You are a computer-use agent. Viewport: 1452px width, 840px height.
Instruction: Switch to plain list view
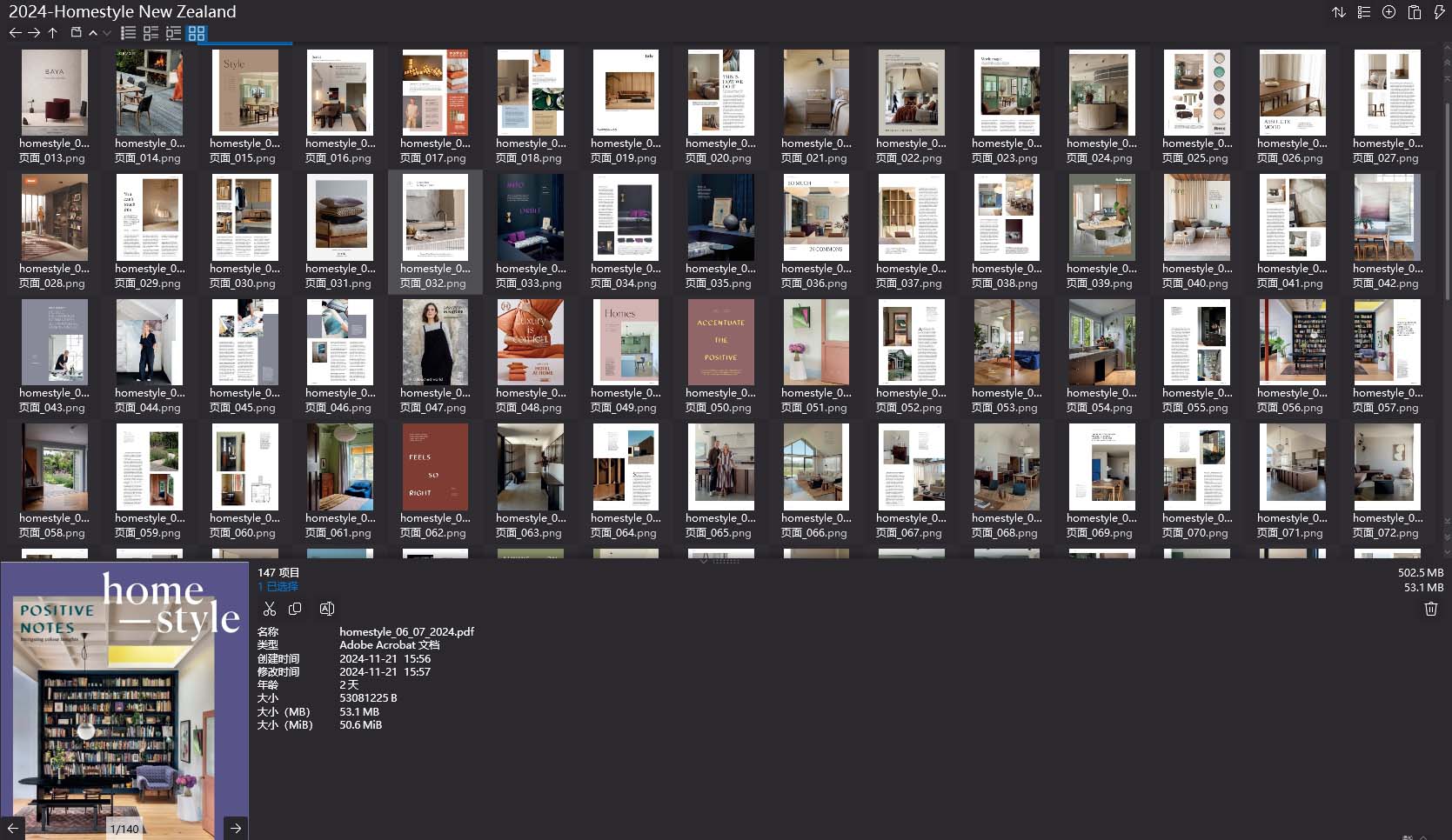(x=128, y=33)
